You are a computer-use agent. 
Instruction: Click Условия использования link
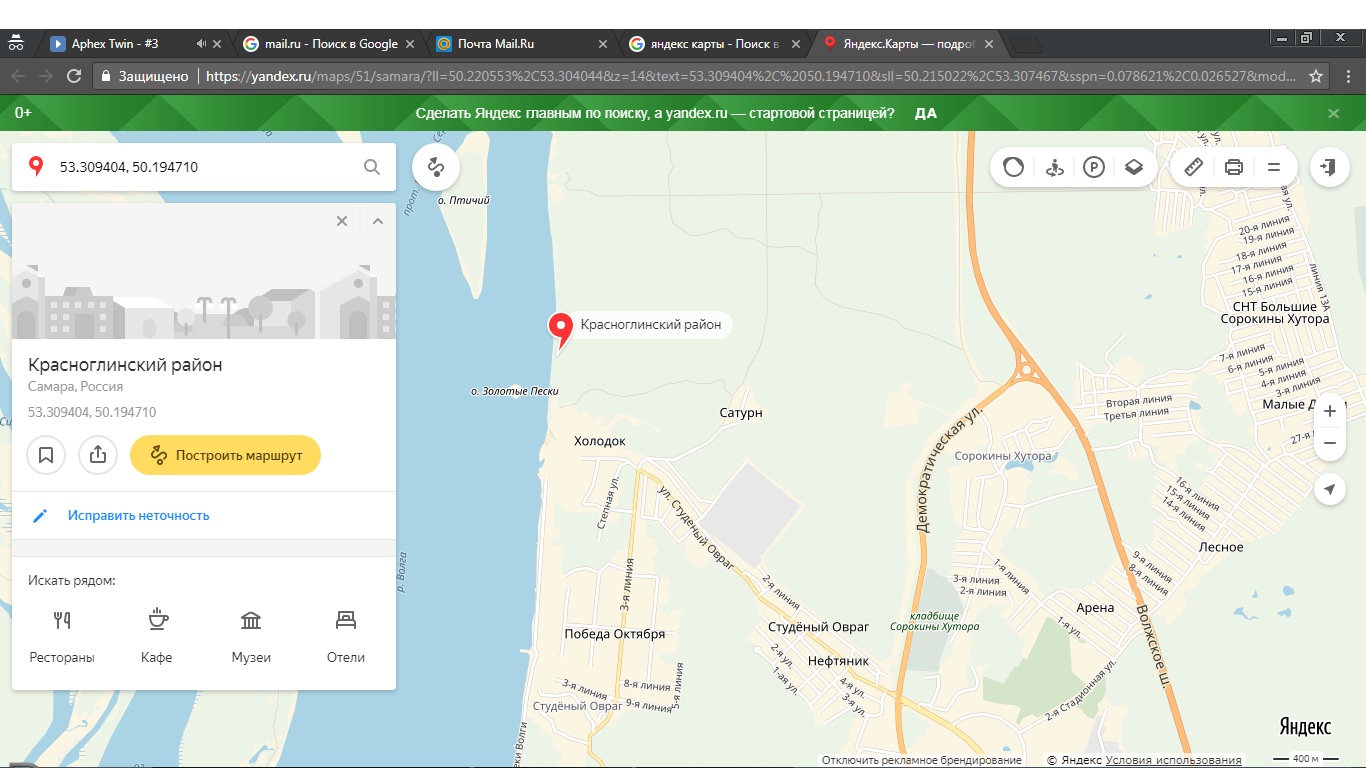1174,760
